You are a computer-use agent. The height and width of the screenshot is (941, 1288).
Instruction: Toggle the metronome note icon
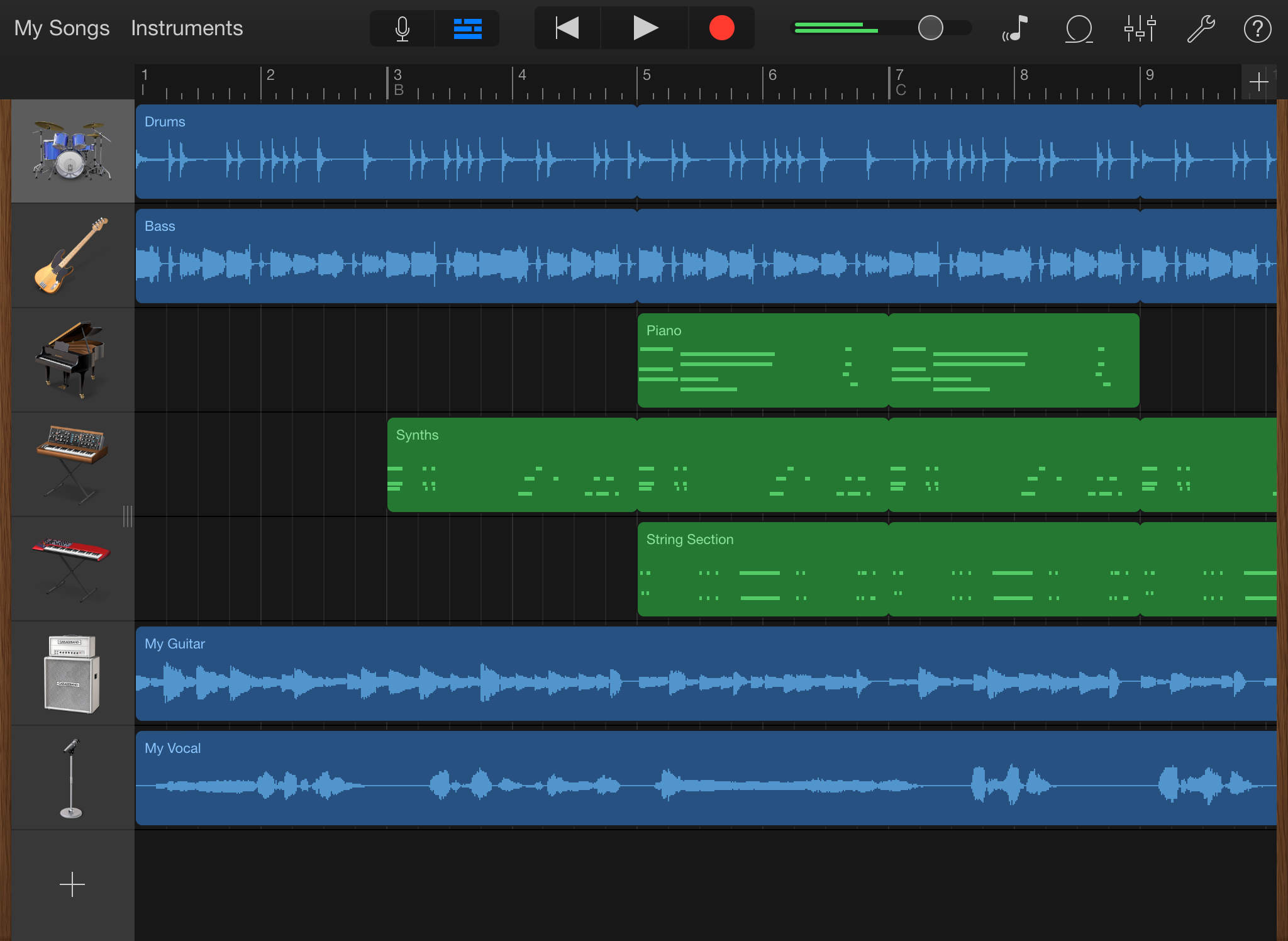[1015, 28]
